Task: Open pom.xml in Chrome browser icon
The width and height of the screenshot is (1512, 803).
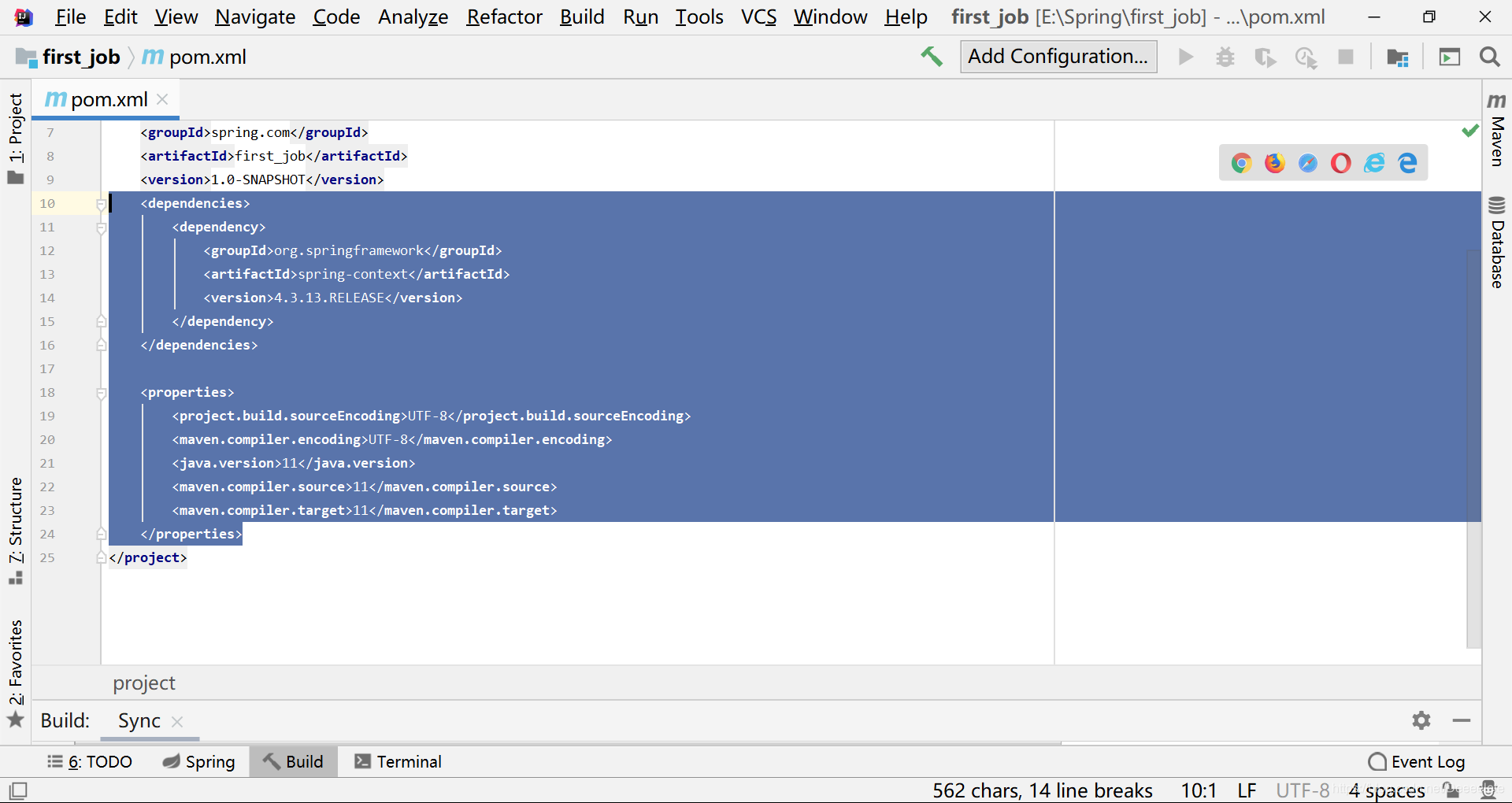Action: point(1242,163)
